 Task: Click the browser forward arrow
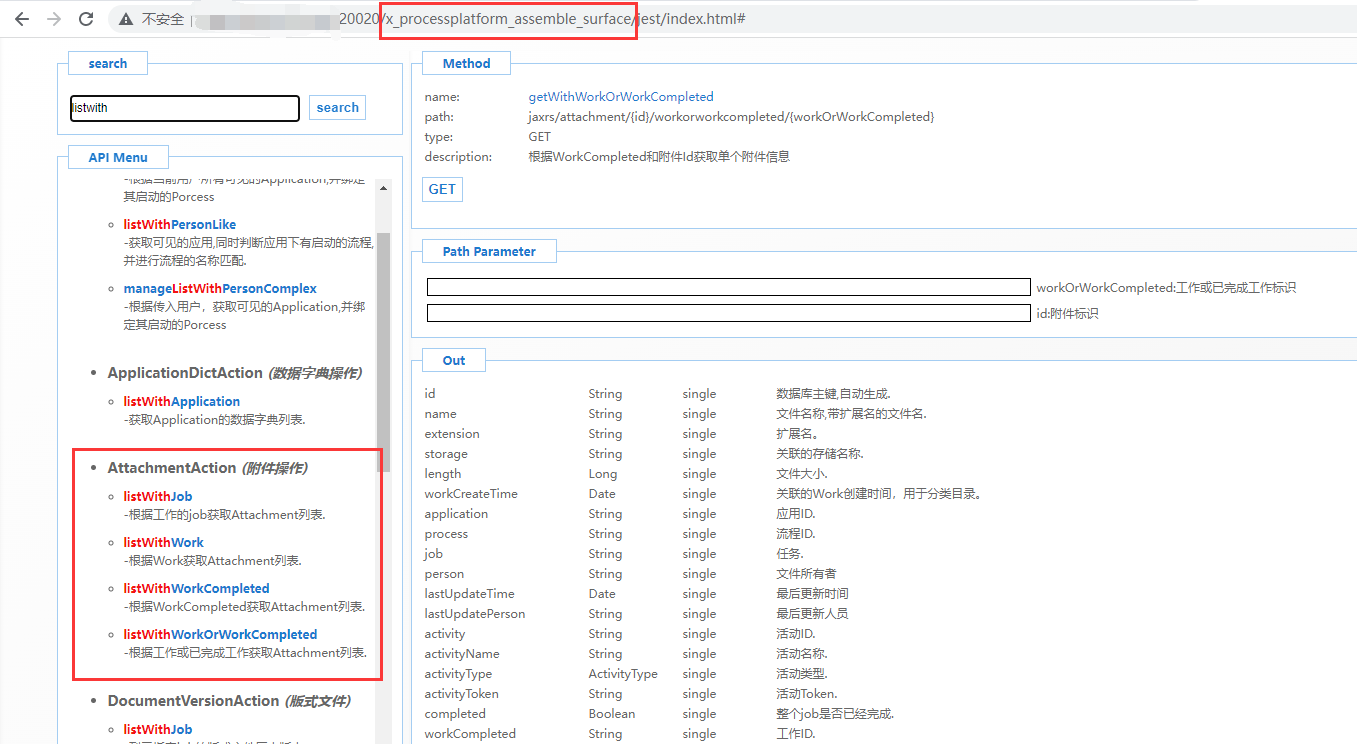coord(54,19)
